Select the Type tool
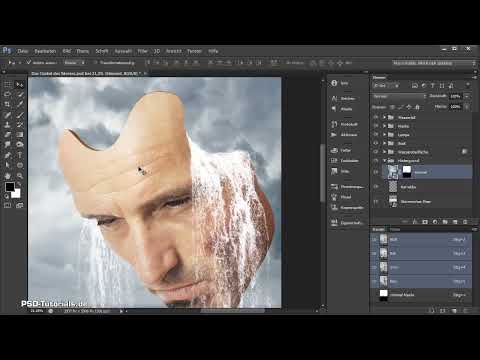Screen dimensions: 480x360 tap(20, 155)
